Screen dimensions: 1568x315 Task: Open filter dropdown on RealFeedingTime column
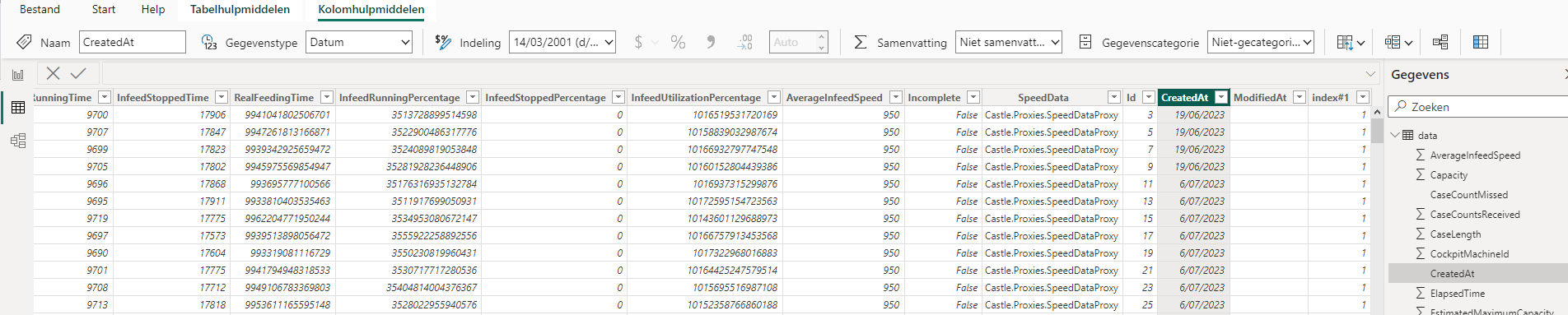327,97
